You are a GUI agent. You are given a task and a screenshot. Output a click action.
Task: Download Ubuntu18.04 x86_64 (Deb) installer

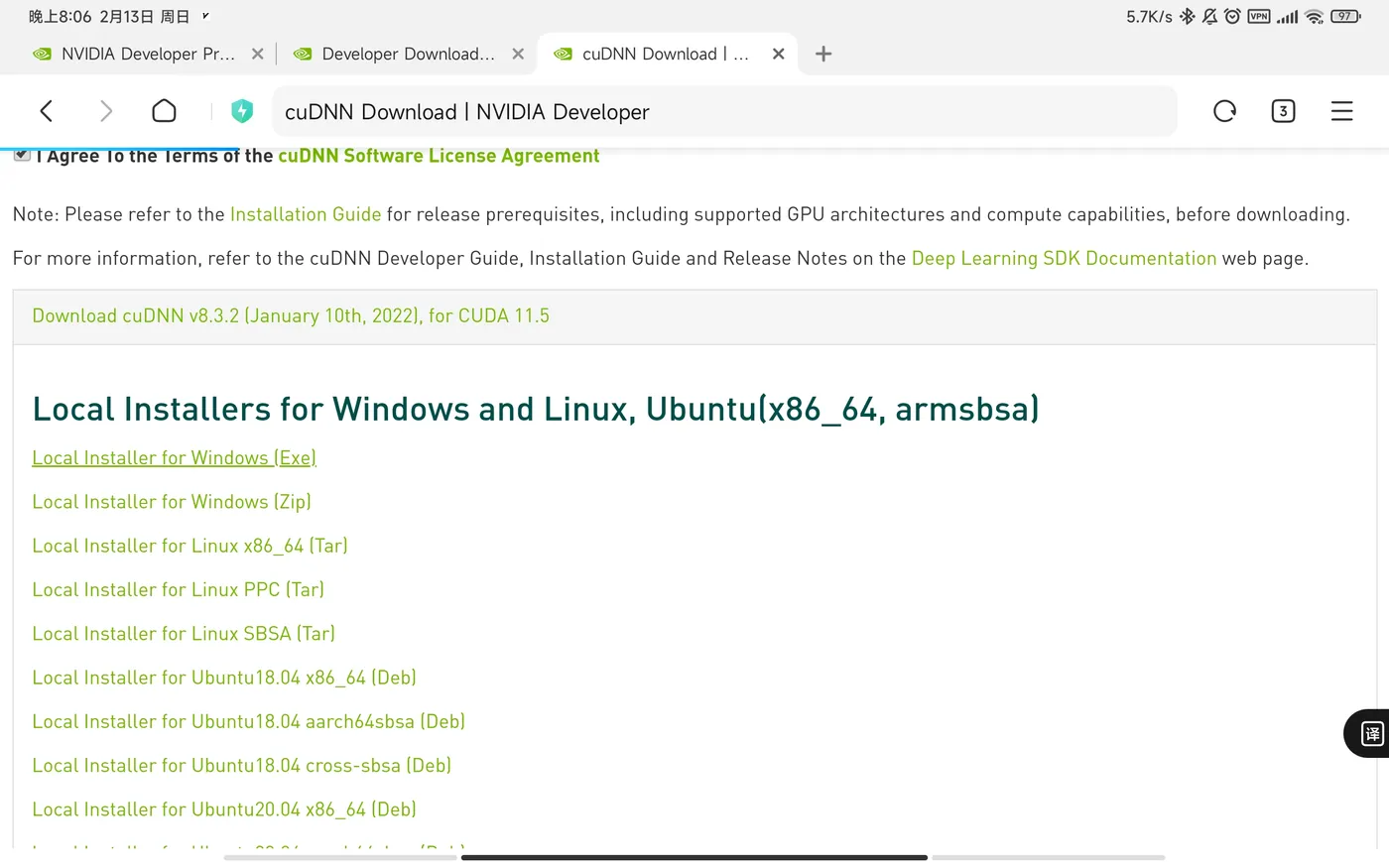[224, 678]
